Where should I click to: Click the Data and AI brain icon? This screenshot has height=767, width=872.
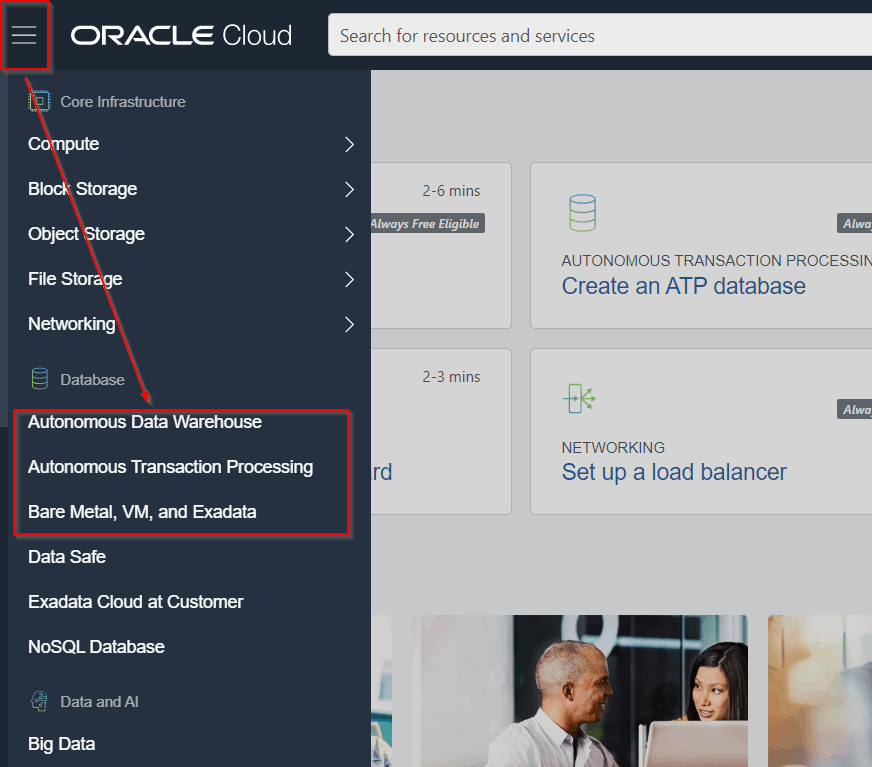coord(39,701)
